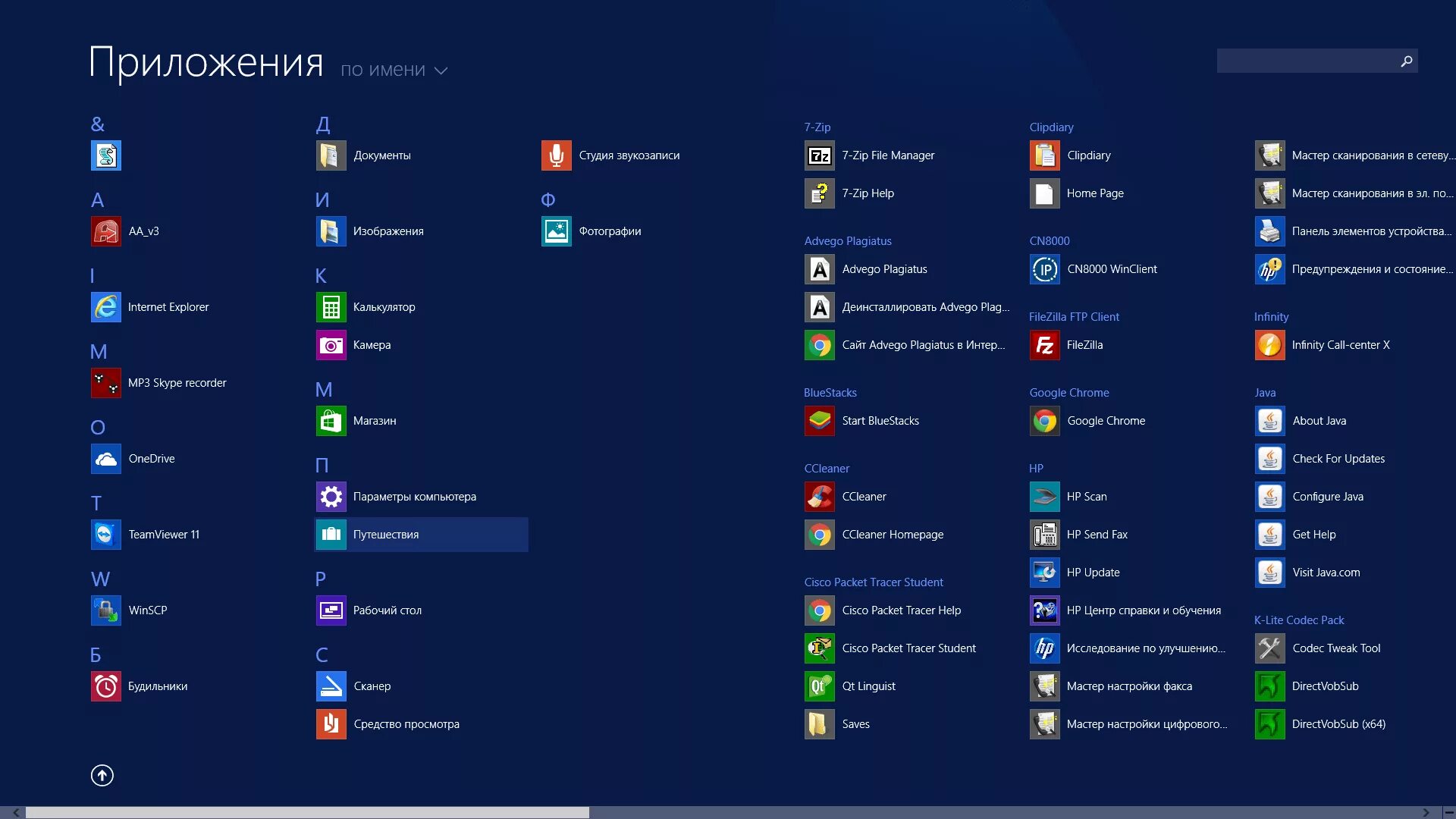The width and height of the screenshot is (1456, 819).
Task: Open CCleaner Homepage entry
Action: click(874, 535)
